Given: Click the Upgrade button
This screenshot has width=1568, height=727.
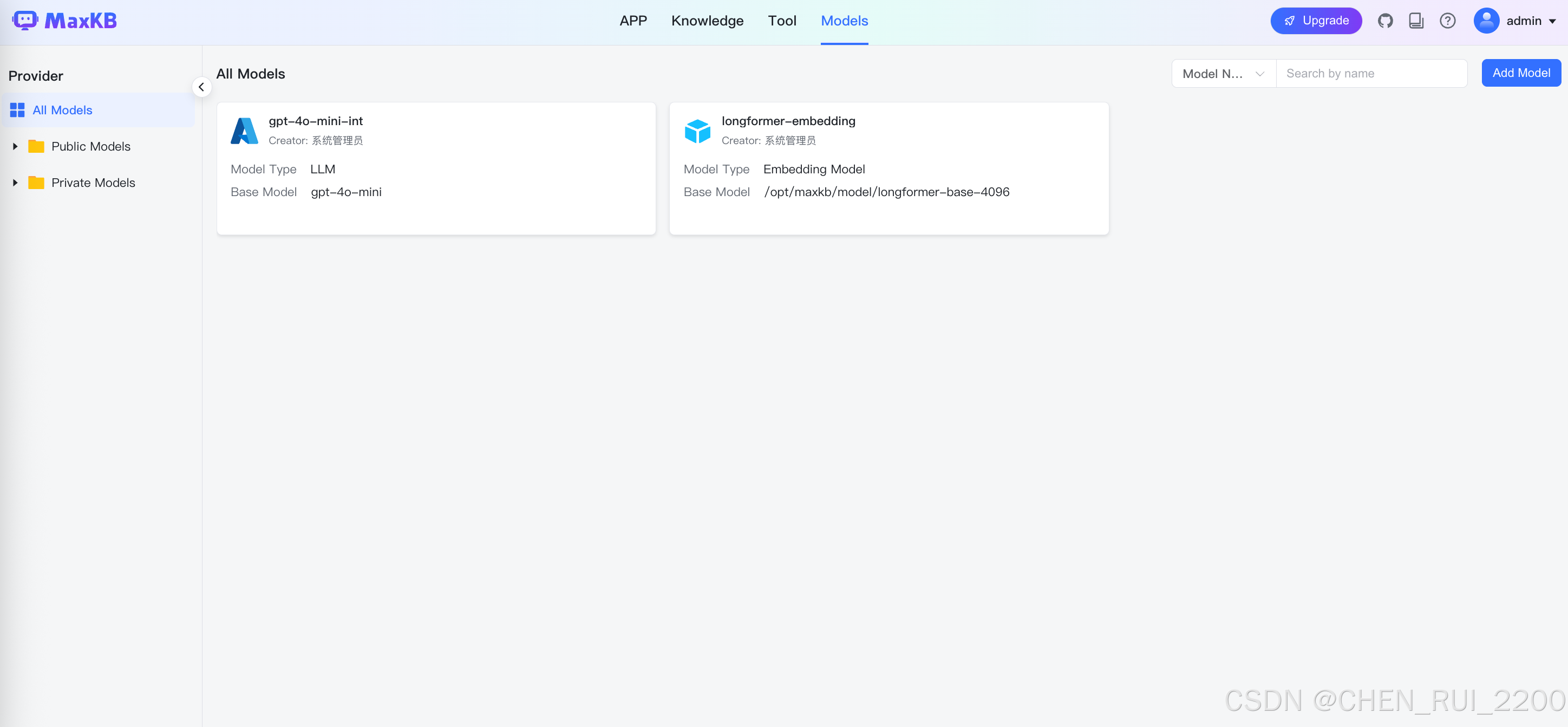Looking at the screenshot, I should coord(1316,21).
